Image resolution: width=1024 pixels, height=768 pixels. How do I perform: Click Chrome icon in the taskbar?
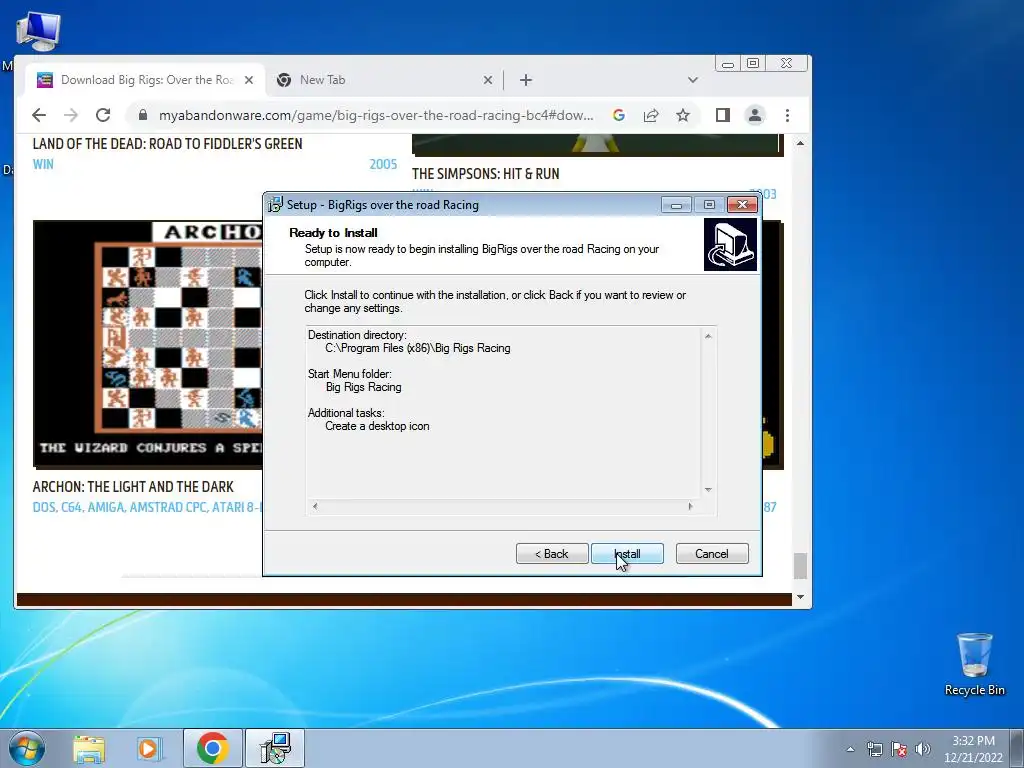click(x=212, y=748)
